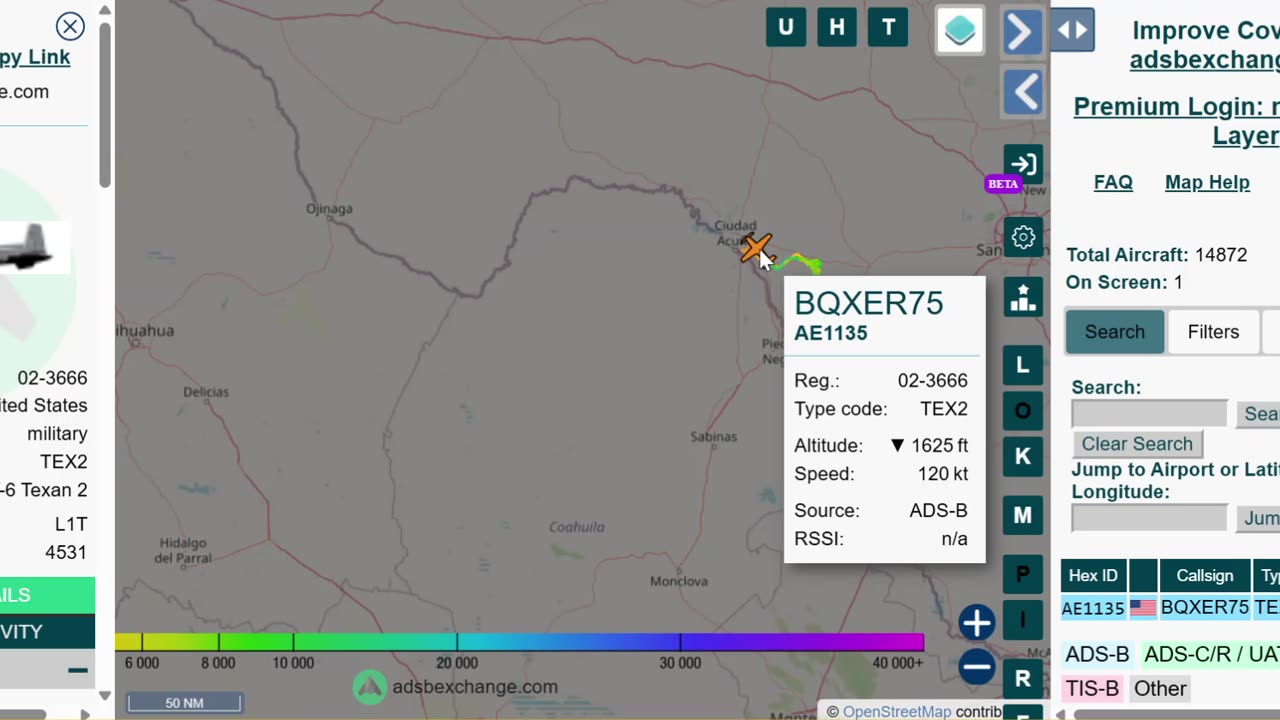Click the Jump to Airport input field
1280x720 pixels.
point(1149,517)
